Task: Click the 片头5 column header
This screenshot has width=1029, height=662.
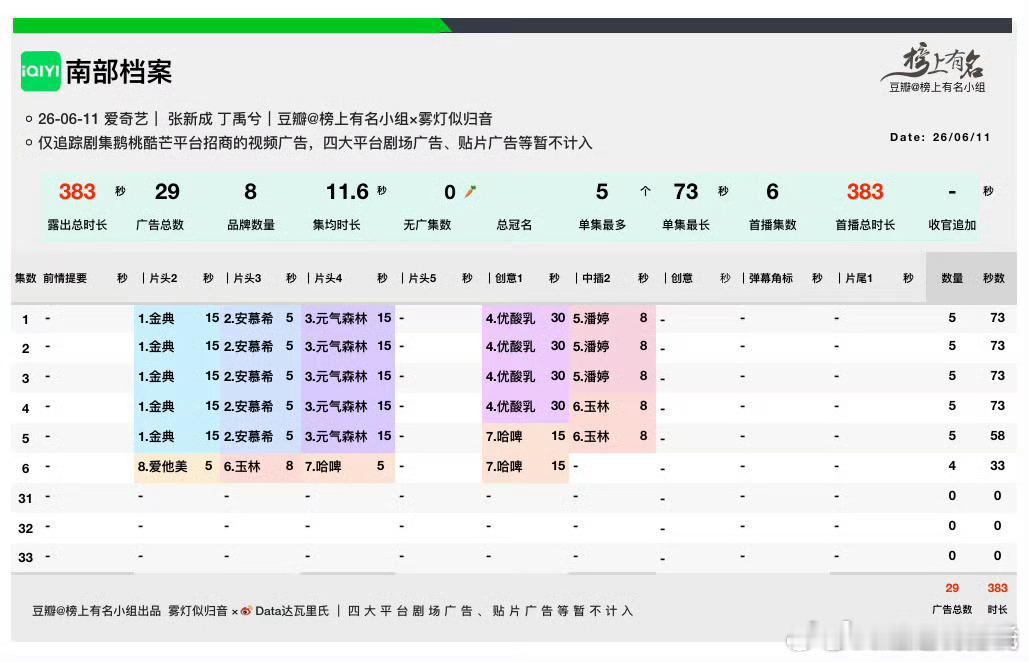Action: (x=422, y=278)
